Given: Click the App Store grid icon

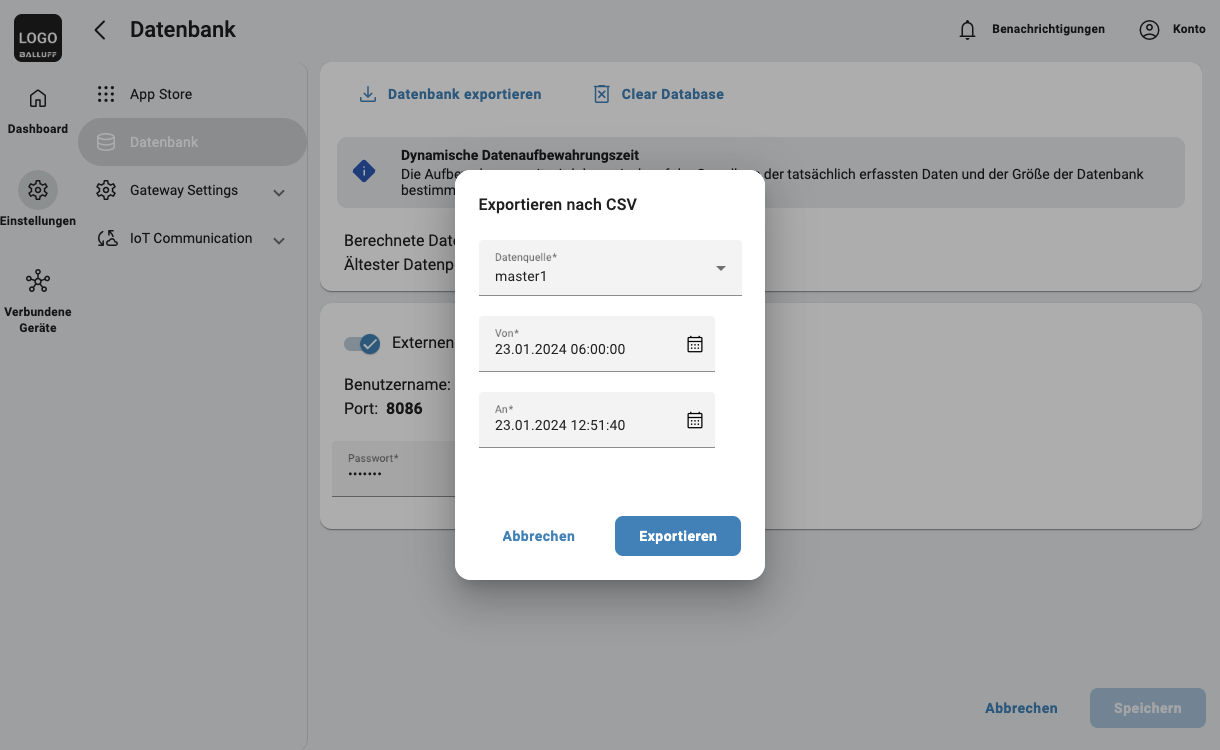Looking at the screenshot, I should [106, 94].
